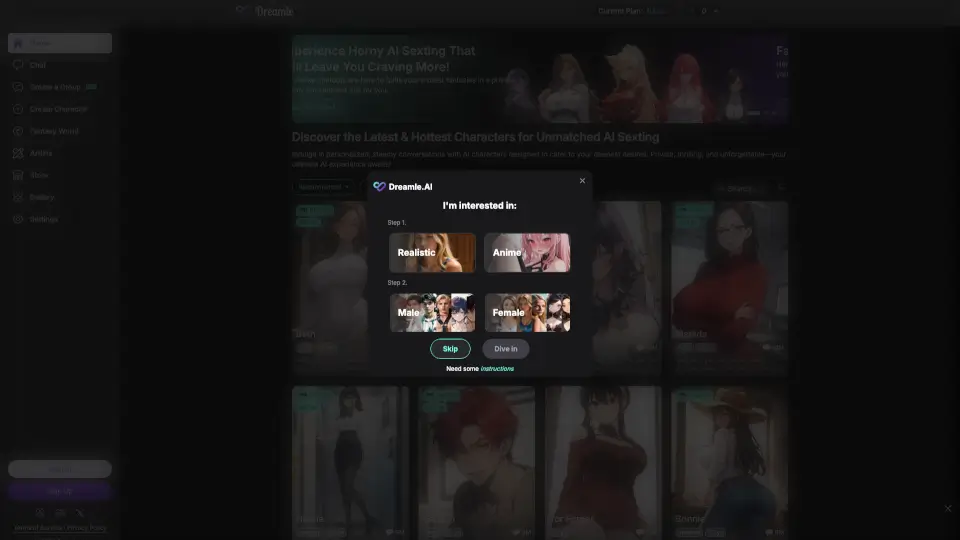Select the Realistic style option

coord(432,253)
